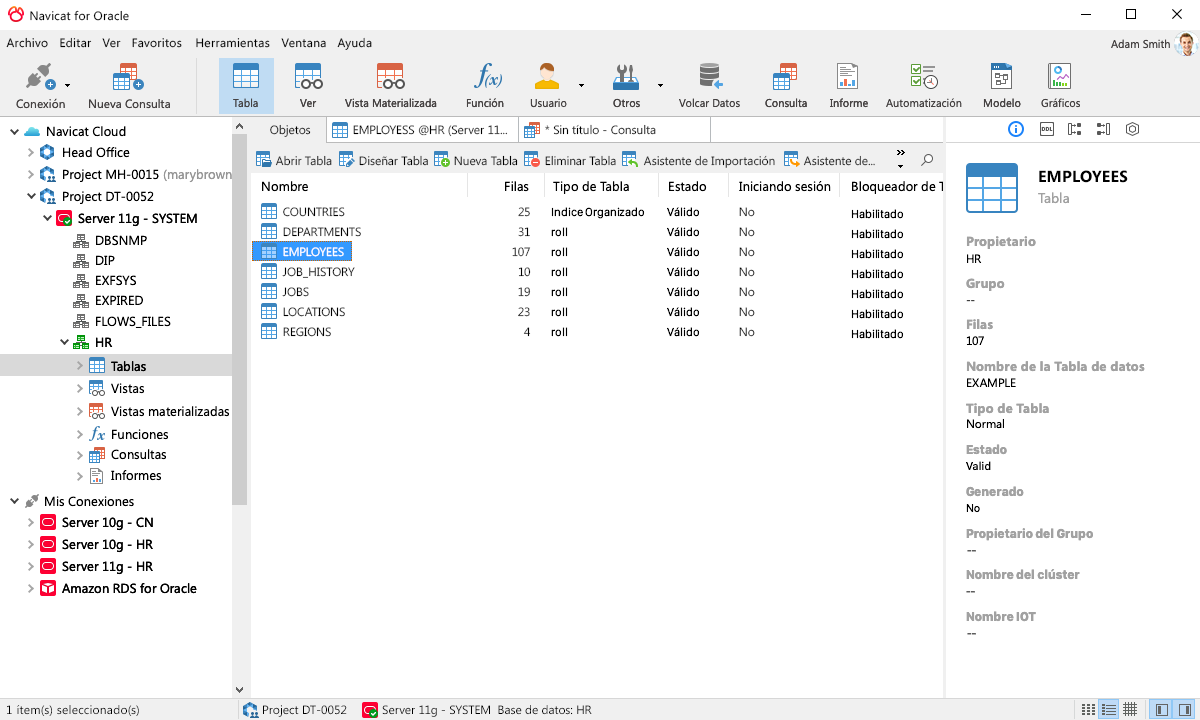Open the Vista Materializada tool
The width and height of the screenshot is (1200, 720).
tap(389, 84)
